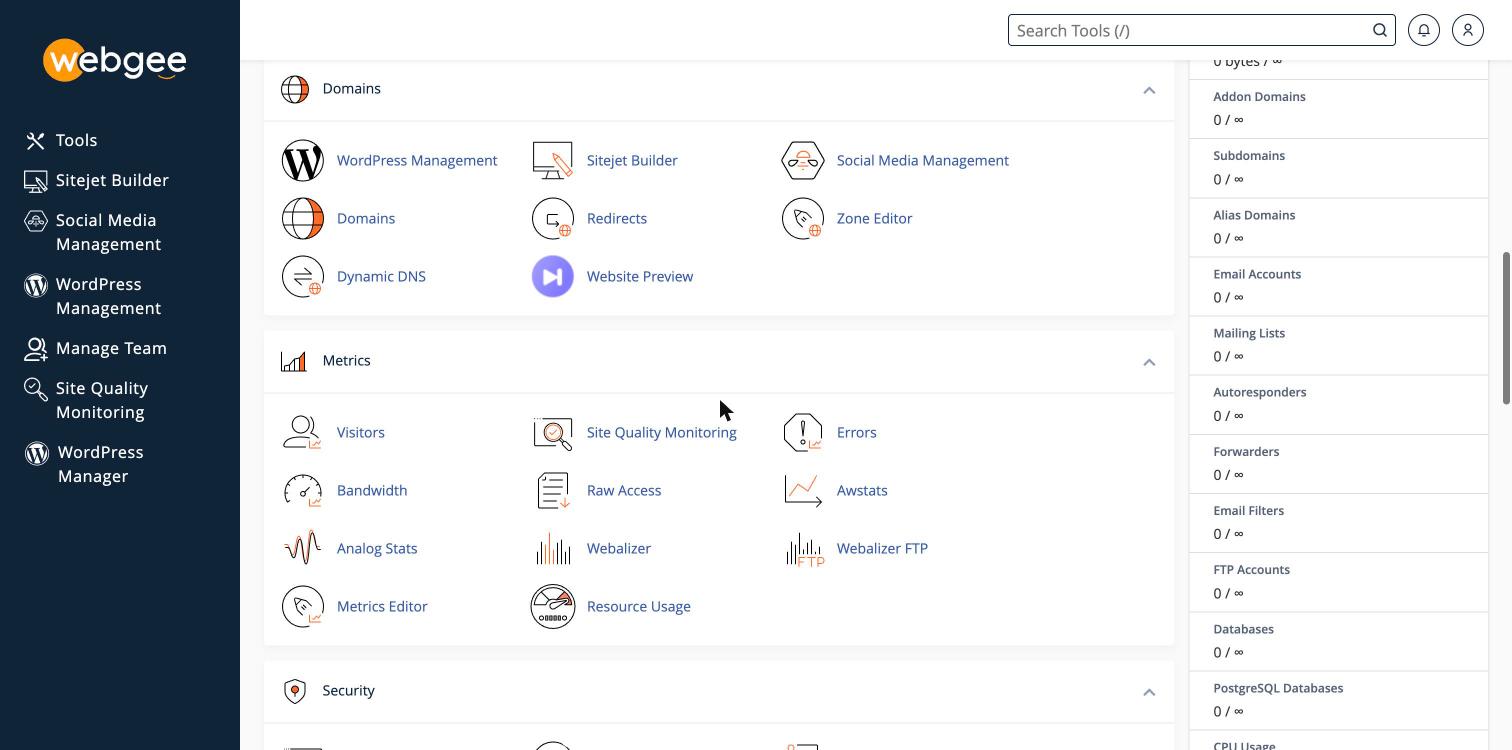Click the Metrics Editor icon
This screenshot has height=750, width=1512.
303,606
